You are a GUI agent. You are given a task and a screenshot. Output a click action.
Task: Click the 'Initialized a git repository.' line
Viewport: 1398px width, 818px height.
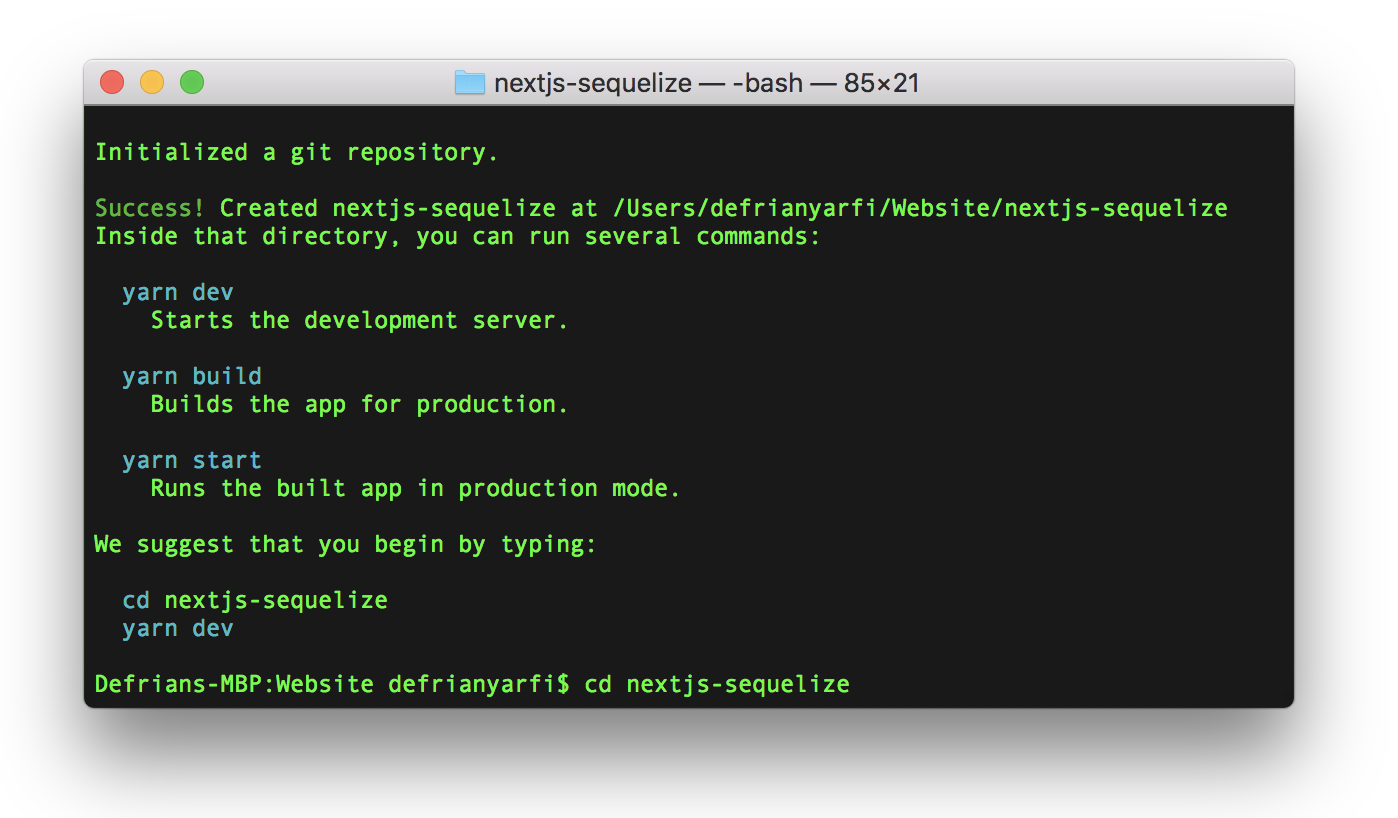(x=296, y=153)
